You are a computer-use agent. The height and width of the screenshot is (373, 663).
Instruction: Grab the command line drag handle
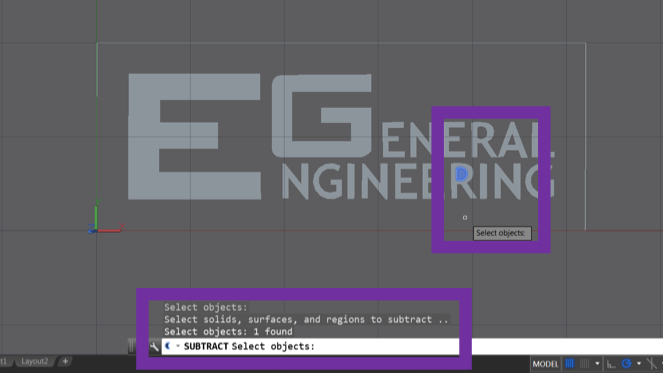132,346
